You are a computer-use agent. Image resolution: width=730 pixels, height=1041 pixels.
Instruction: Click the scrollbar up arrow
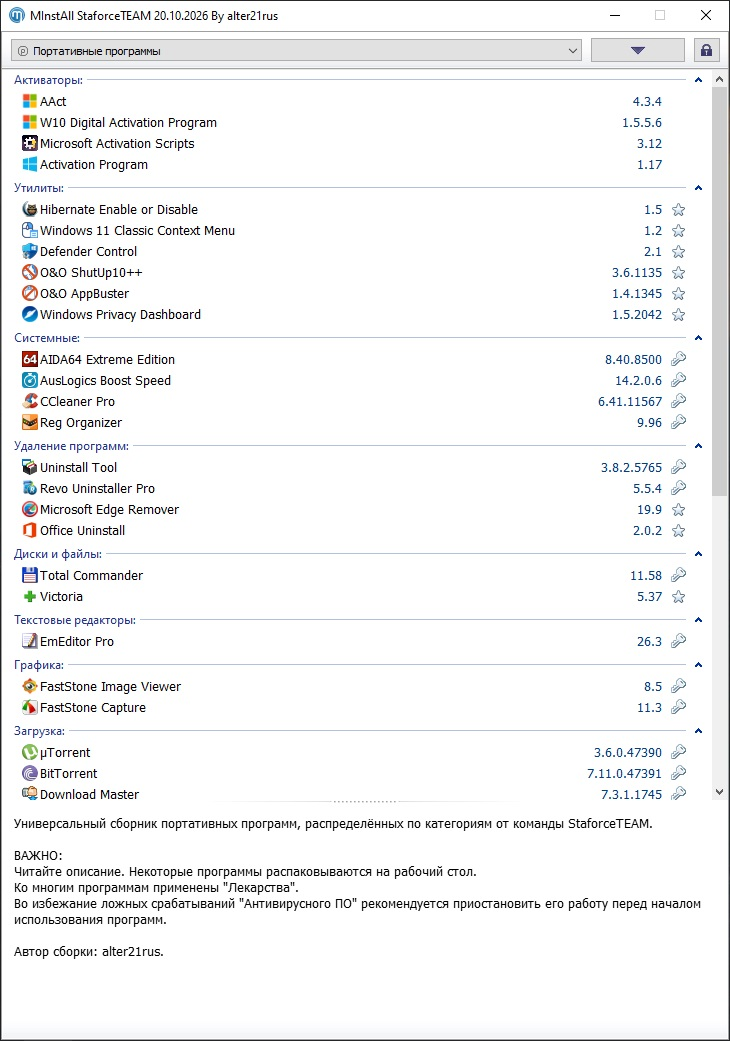coord(720,79)
